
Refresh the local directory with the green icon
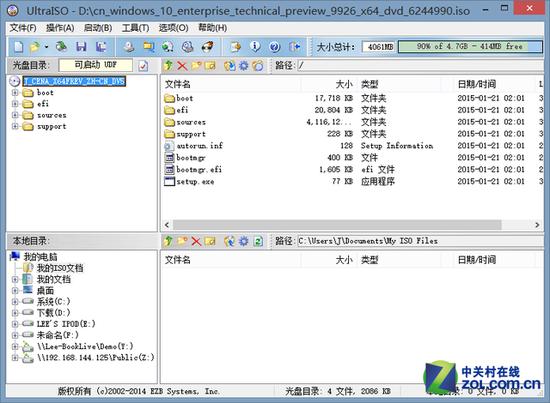(258, 241)
